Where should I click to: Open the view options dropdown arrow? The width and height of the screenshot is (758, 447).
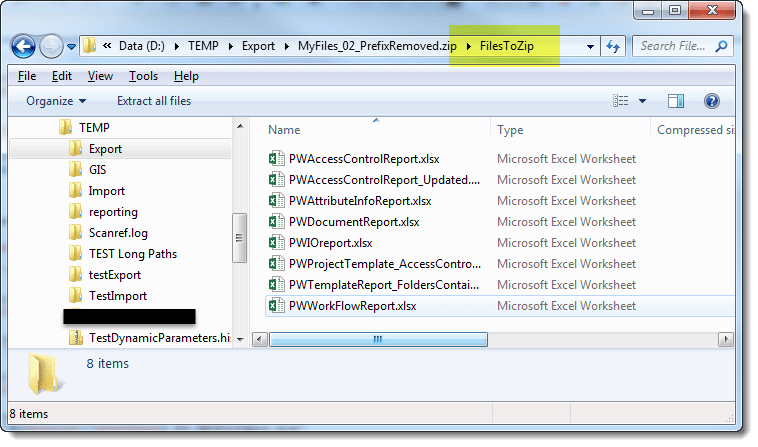click(x=642, y=101)
